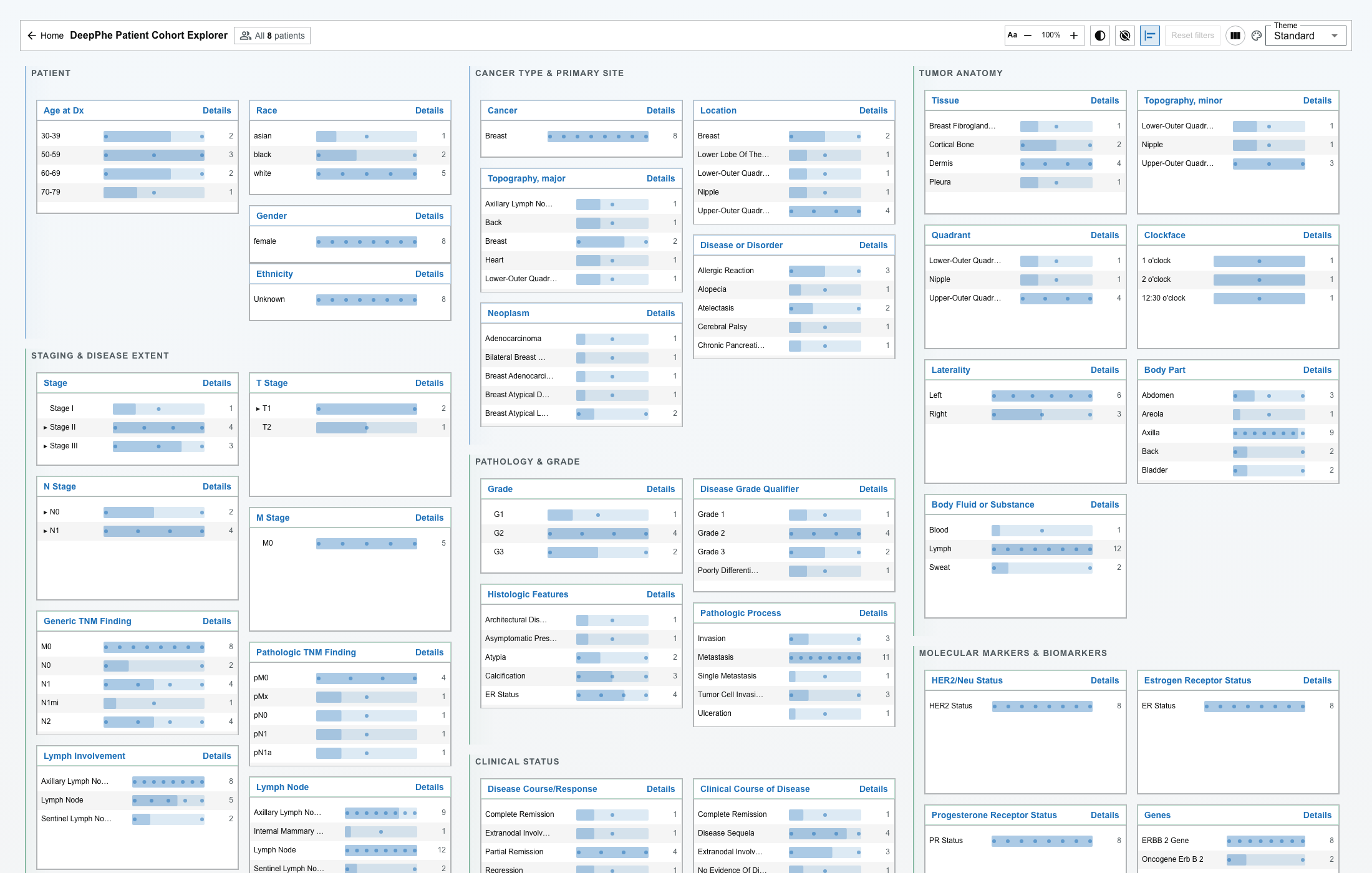Open the Theme Standard dropdown
This screenshot has height=873, width=1372.
[1305, 36]
